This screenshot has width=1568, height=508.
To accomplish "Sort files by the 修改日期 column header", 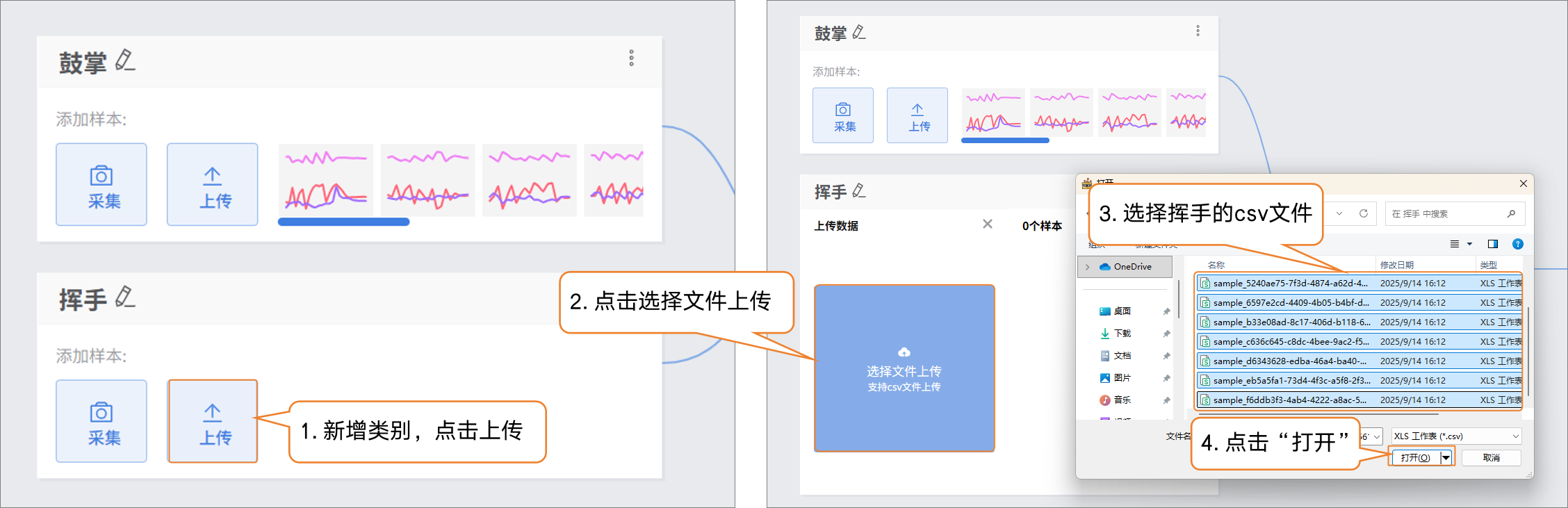I will [x=1396, y=265].
